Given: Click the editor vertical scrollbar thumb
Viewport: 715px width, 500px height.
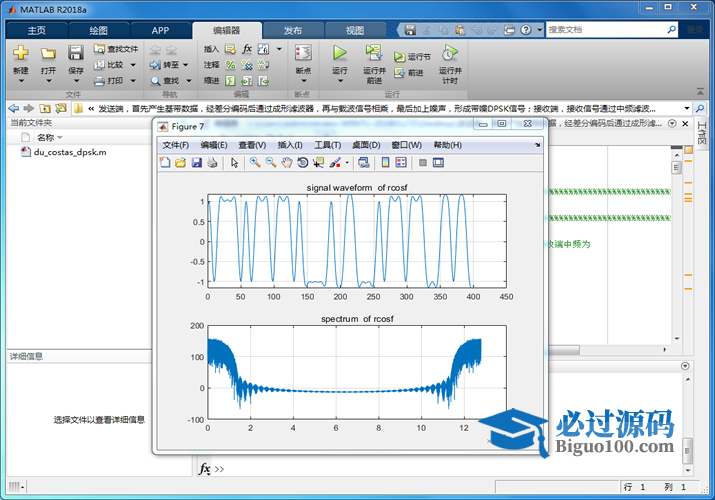Looking at the screenshot, I should [676, 168].
